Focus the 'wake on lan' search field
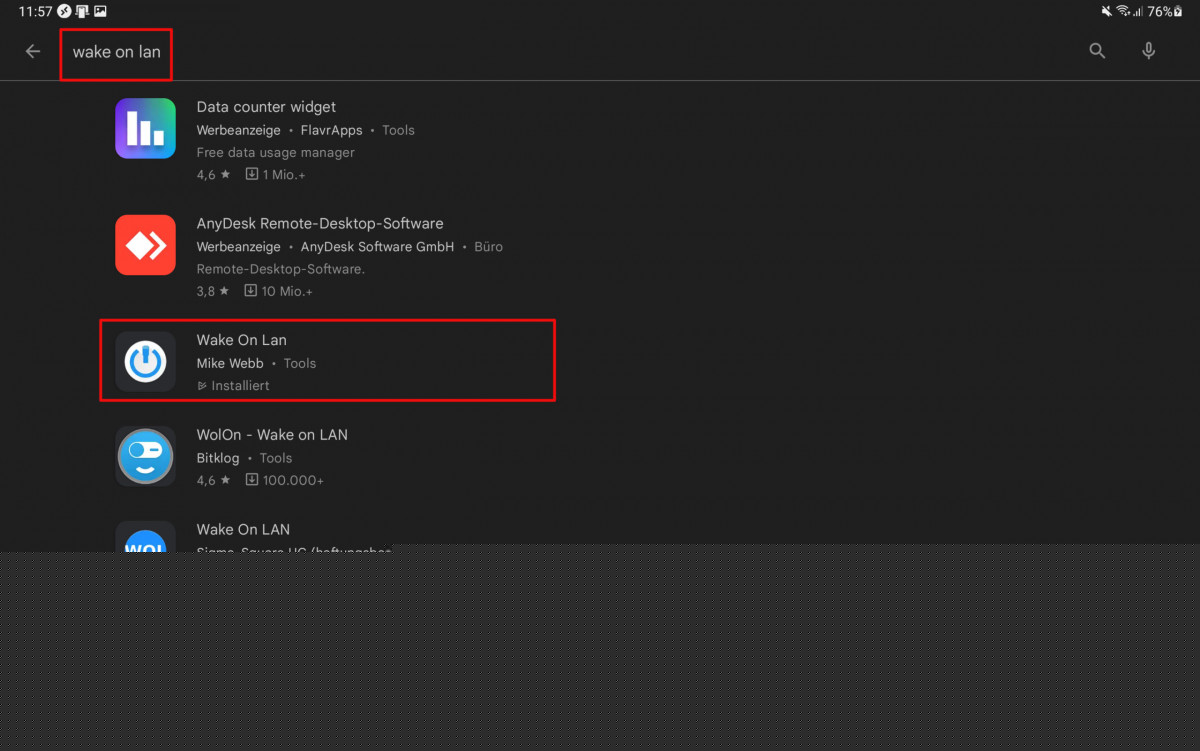This screenshot has width=1200, height=751. pyautogui.click(x=116, y=52)
